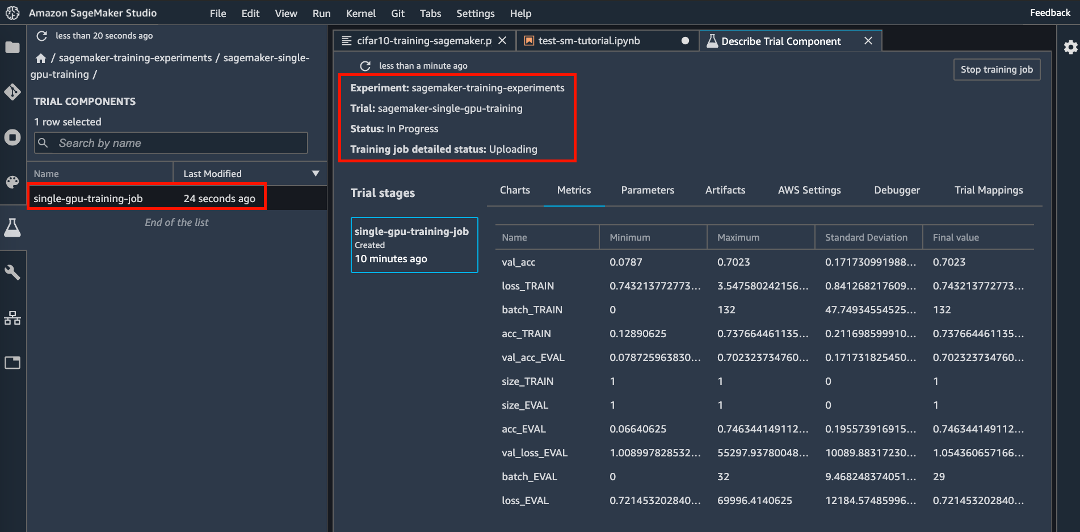Switch to the Parameters tab

[x=647, y=190]
